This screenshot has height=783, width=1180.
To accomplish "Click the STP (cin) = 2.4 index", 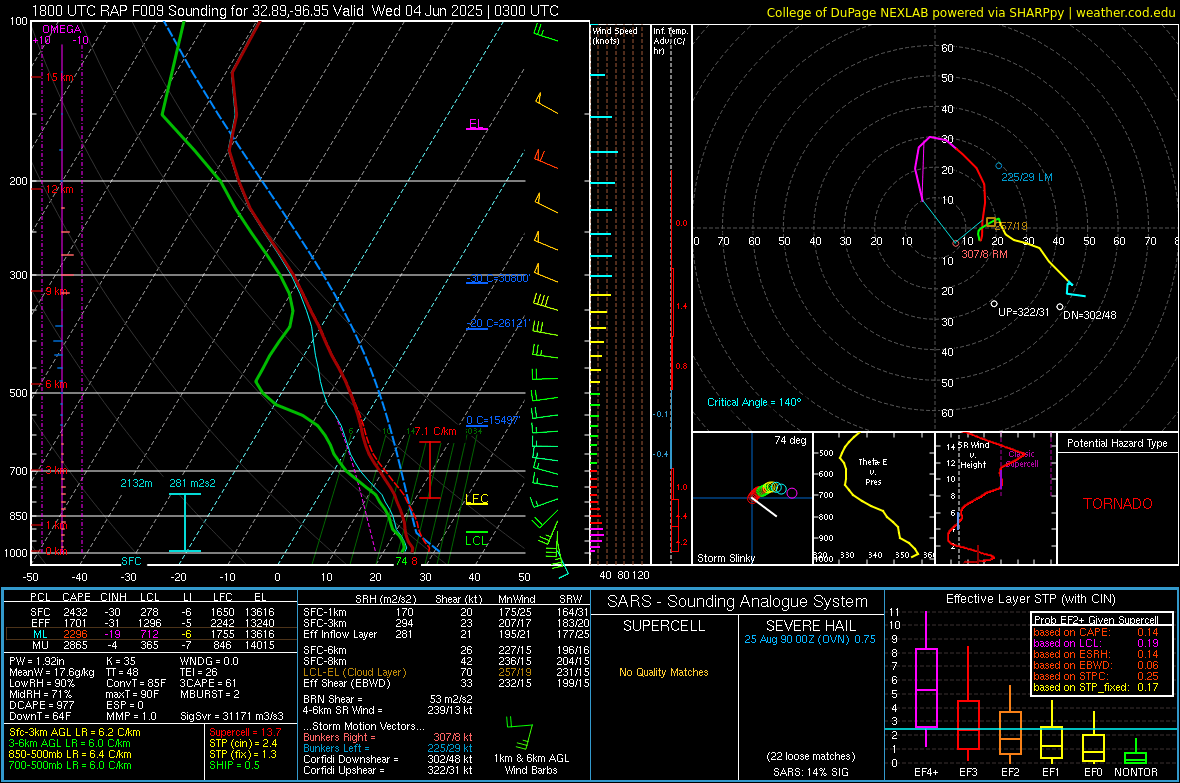I will (243, 743).
